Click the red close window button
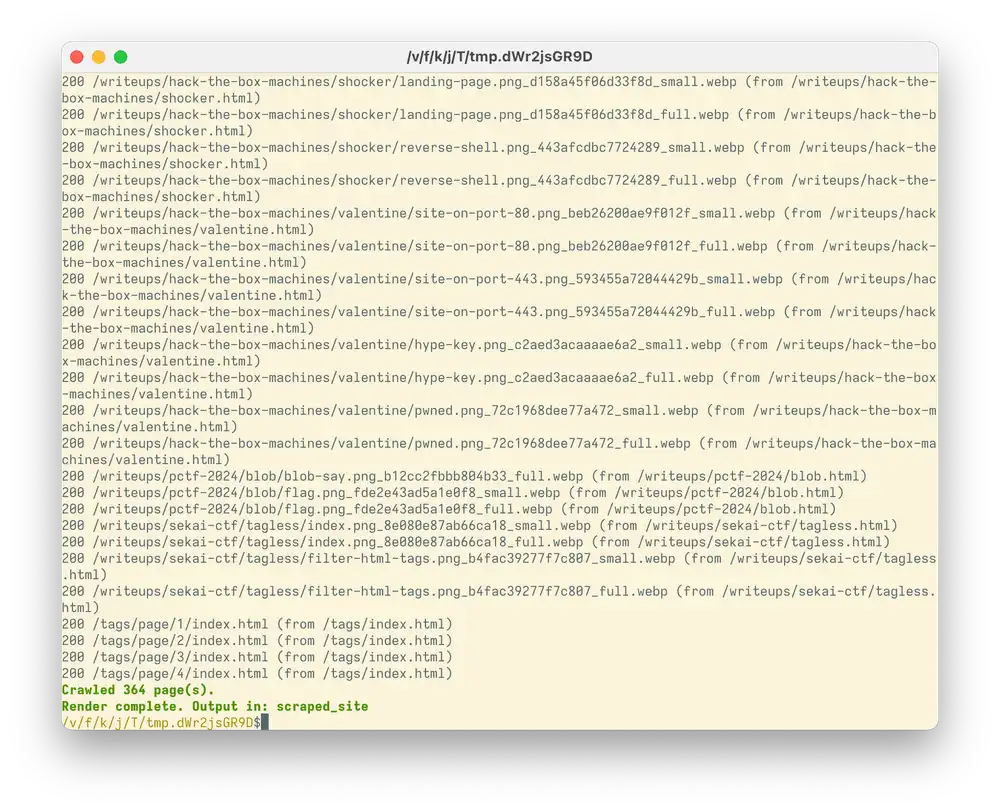The height and width of the screenshot is (811, 1000). tap(77, 57)
